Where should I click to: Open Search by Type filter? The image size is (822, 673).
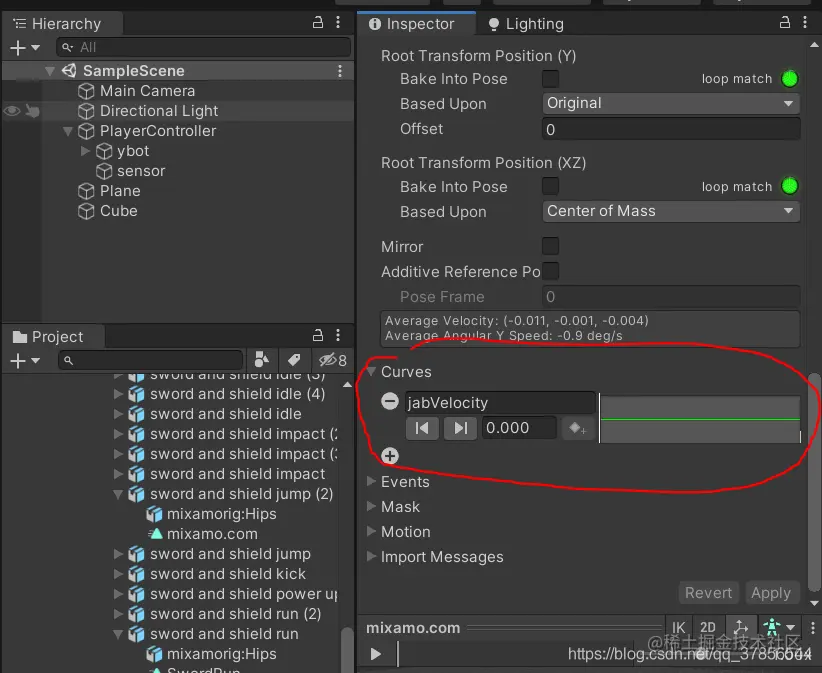[x=262, y=360]
